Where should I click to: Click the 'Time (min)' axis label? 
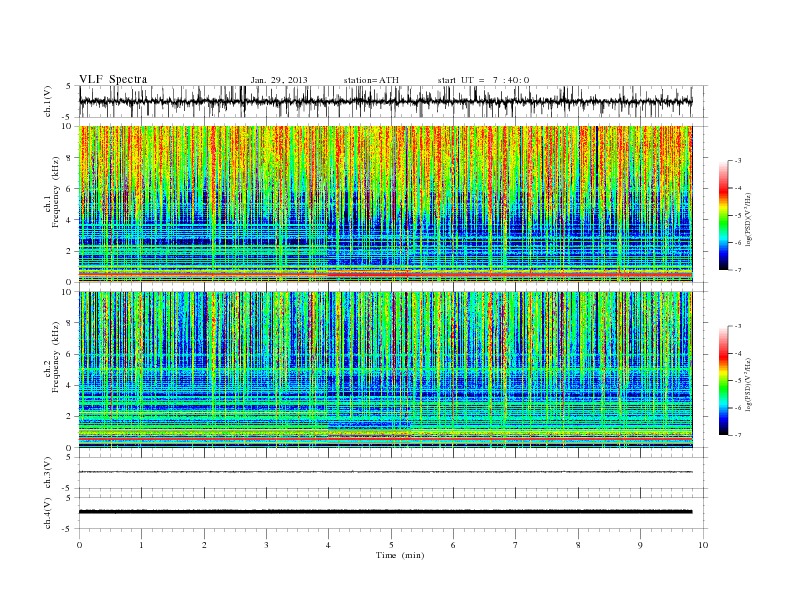coord(400,555)
